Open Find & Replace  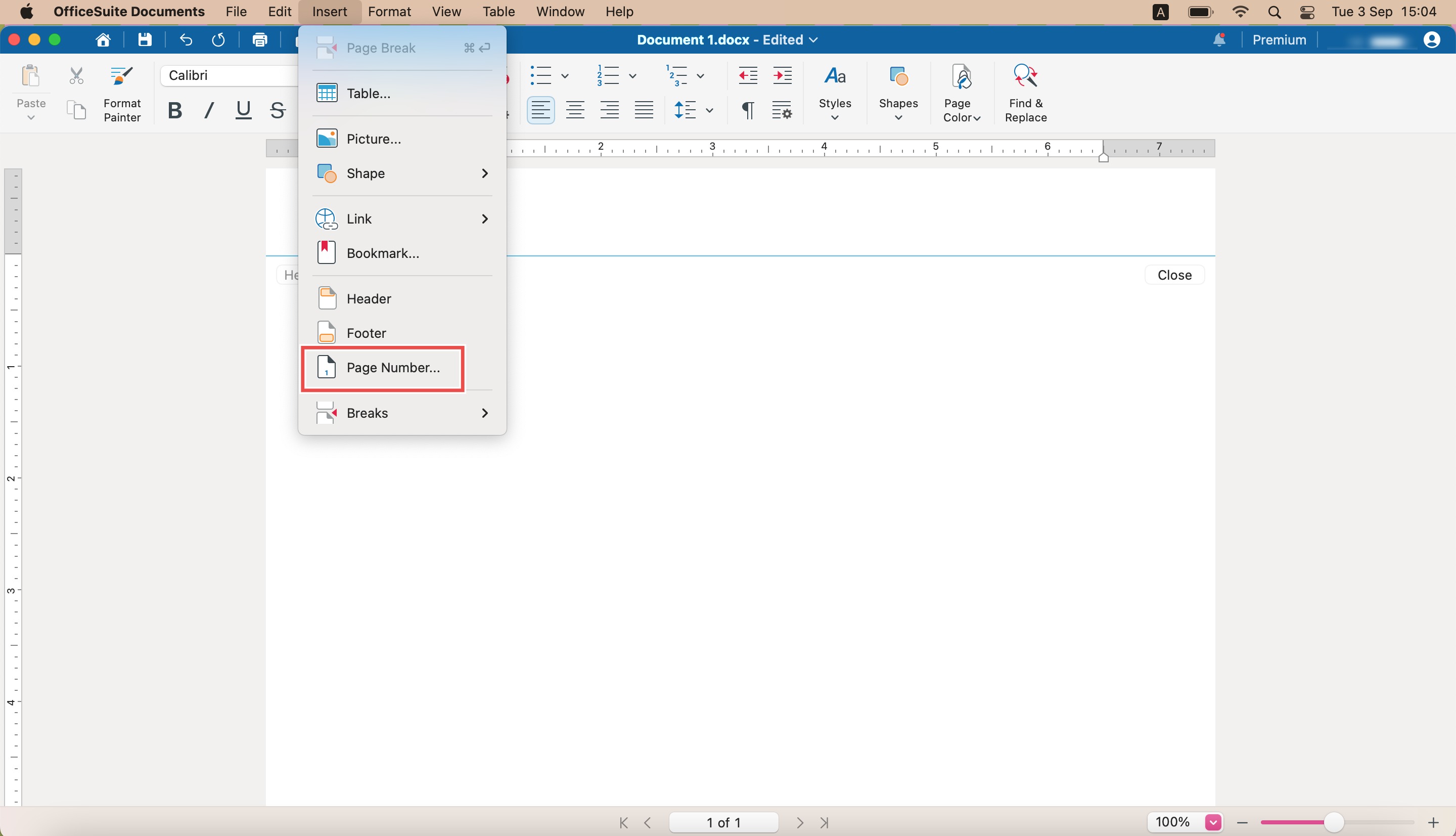coord(1026,94)
